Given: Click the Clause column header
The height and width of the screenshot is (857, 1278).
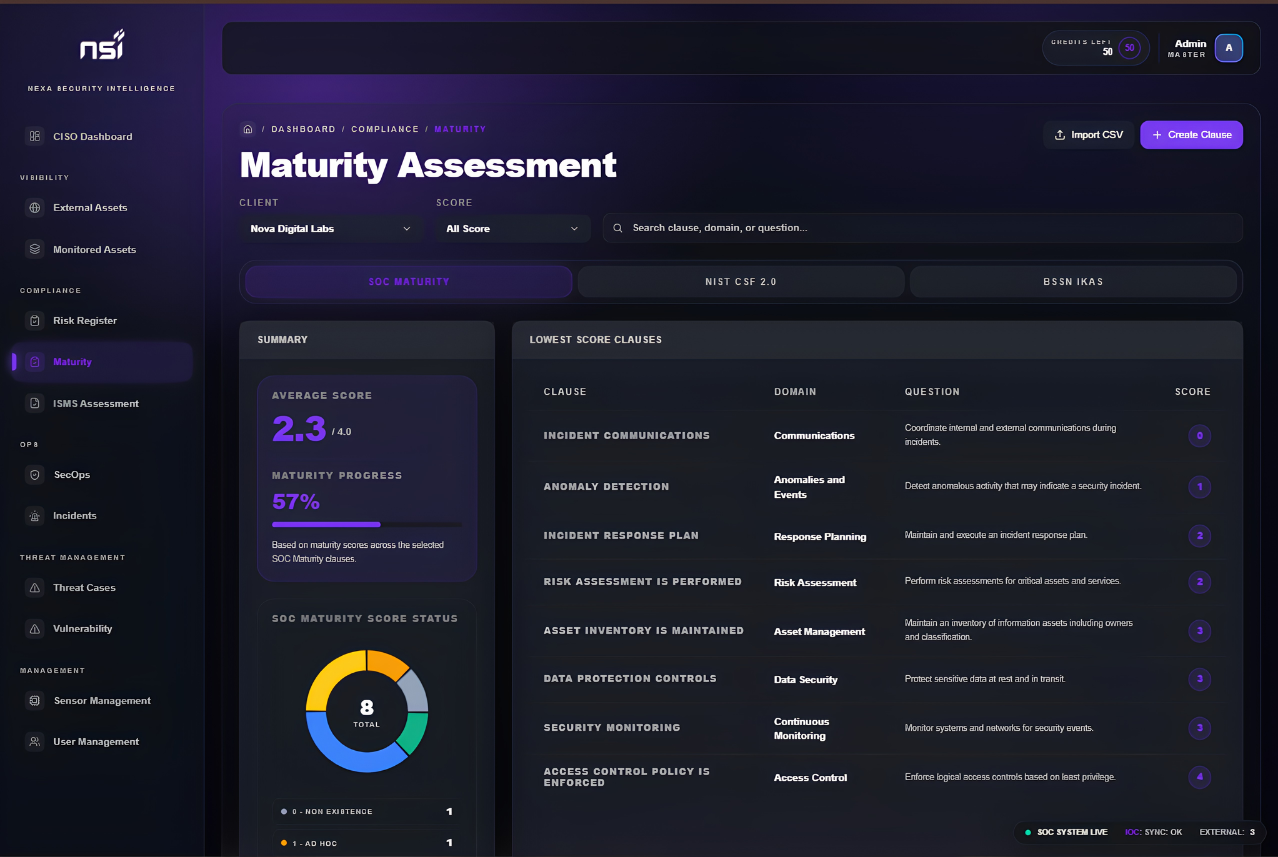Looking at the screenshot, I should (565, 392).
